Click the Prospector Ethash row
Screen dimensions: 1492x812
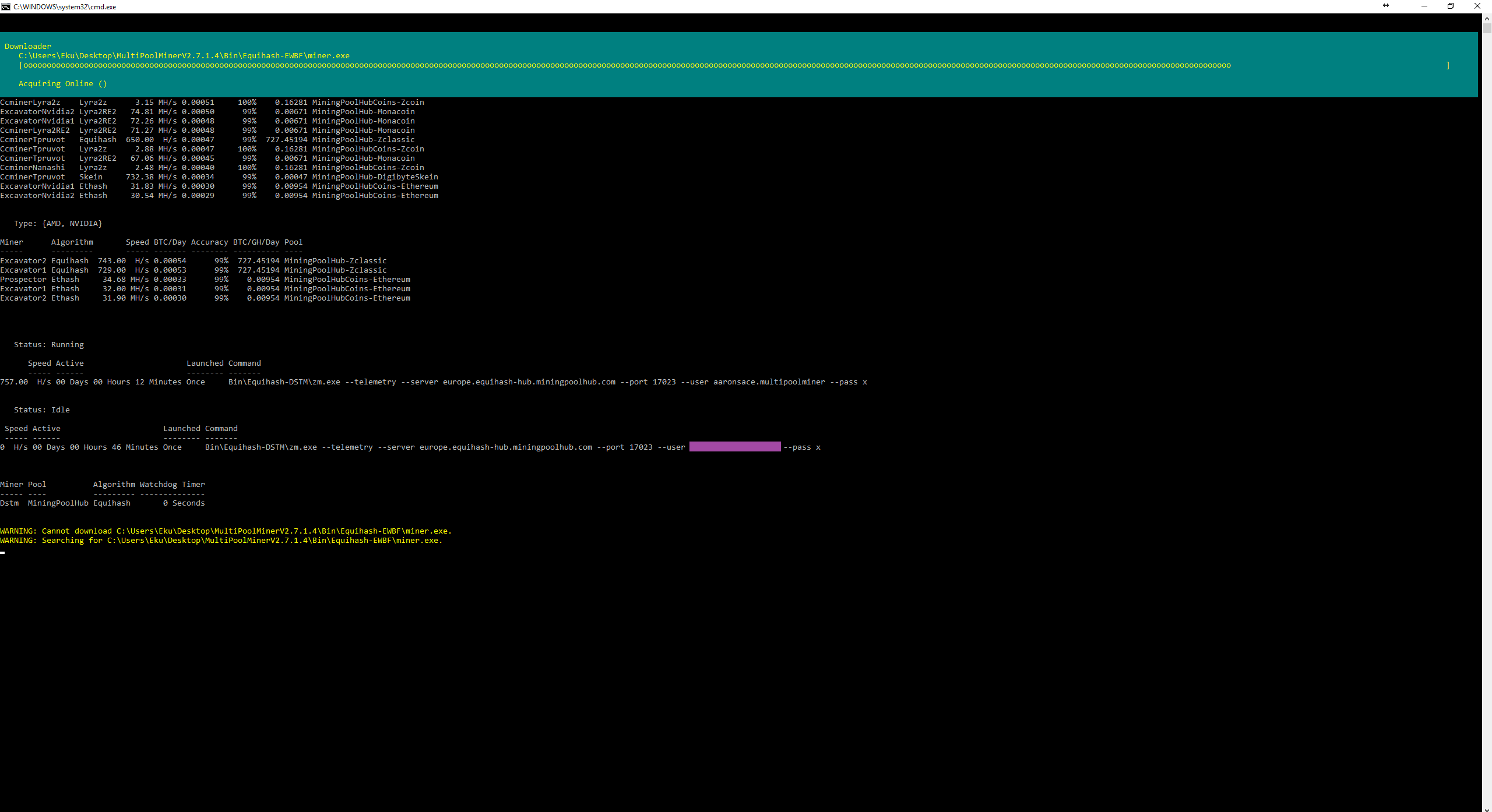[205, 280]
